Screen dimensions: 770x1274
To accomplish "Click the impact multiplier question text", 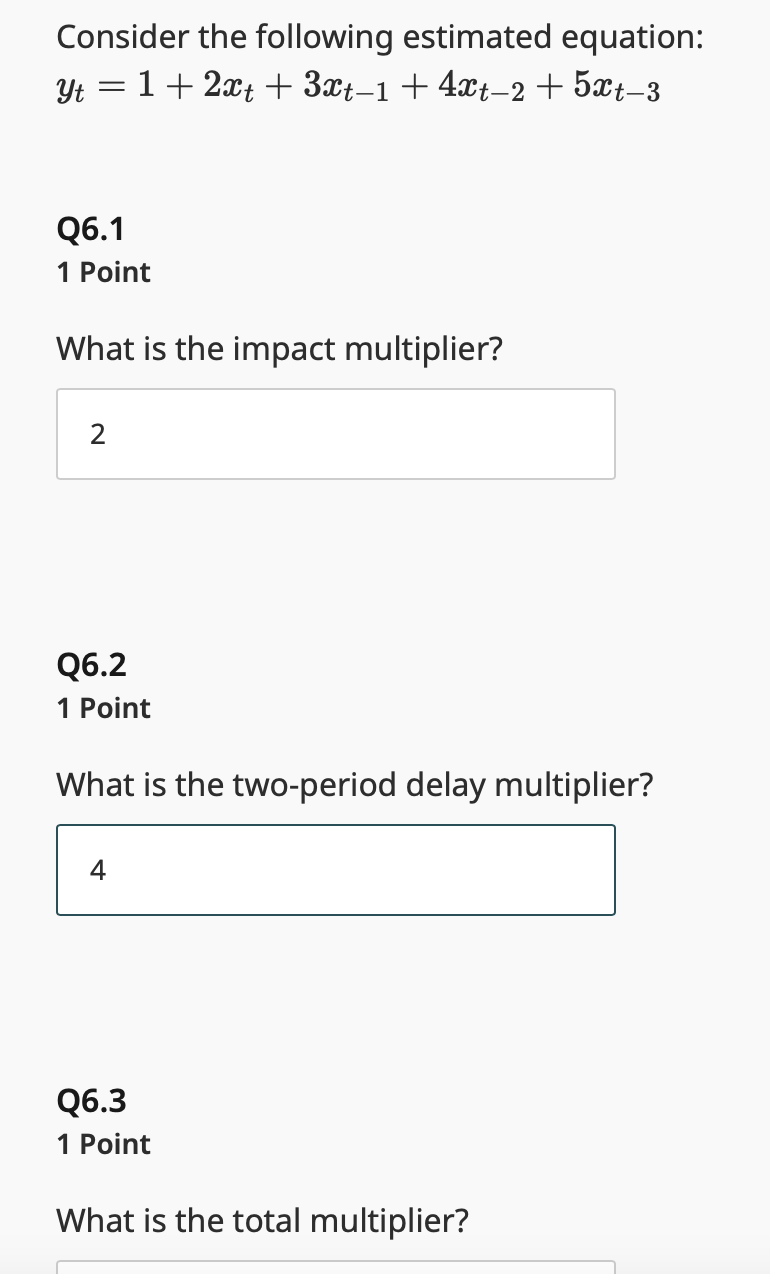I will tap(279, 349).
